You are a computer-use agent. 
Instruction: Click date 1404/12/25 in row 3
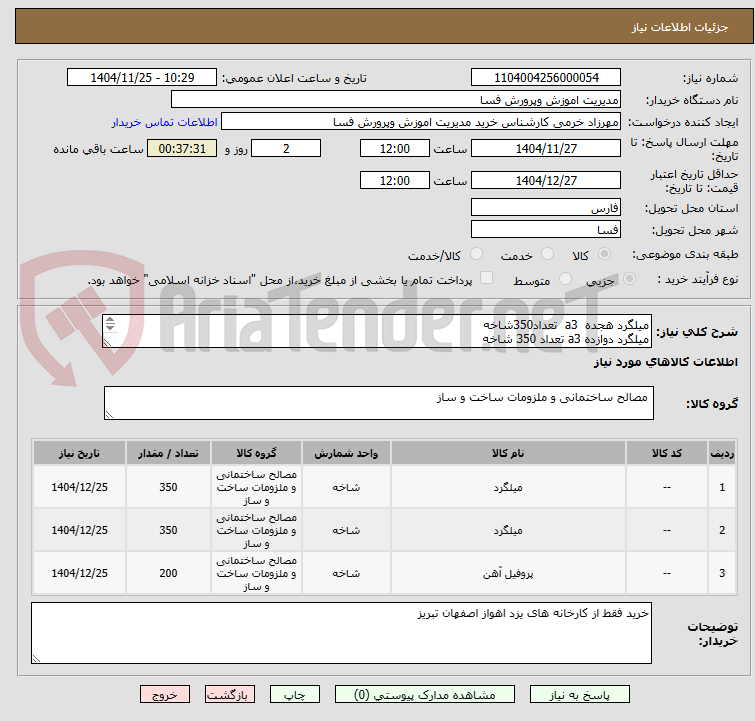(79, 573)
